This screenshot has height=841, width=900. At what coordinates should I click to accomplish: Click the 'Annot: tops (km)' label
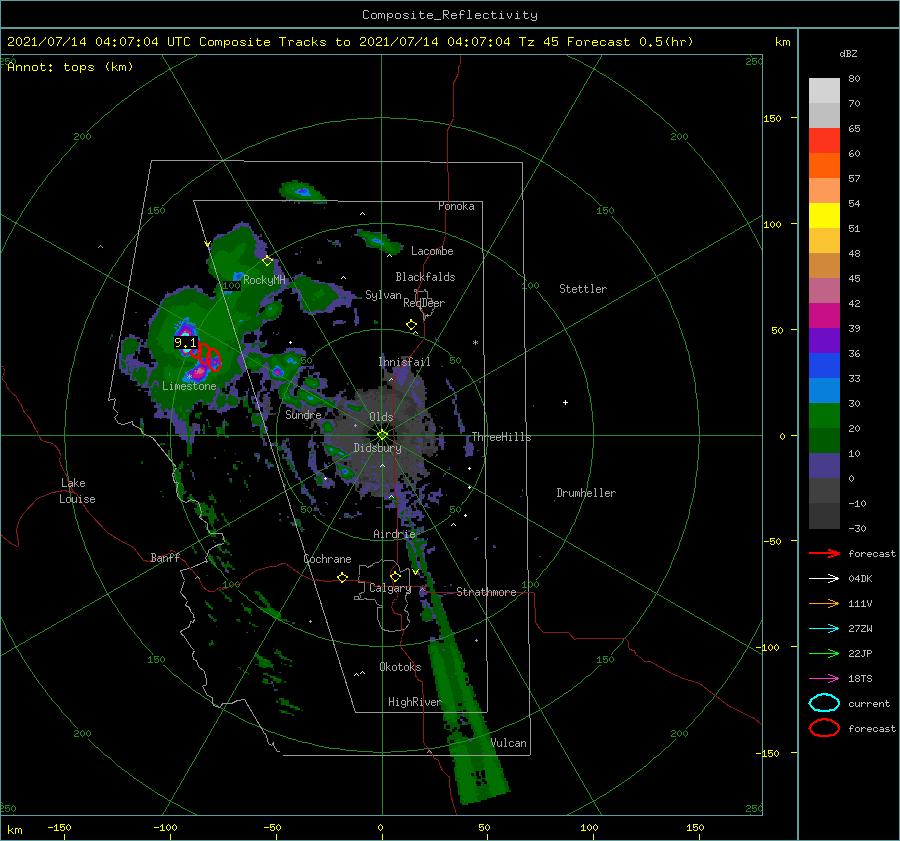71,67
